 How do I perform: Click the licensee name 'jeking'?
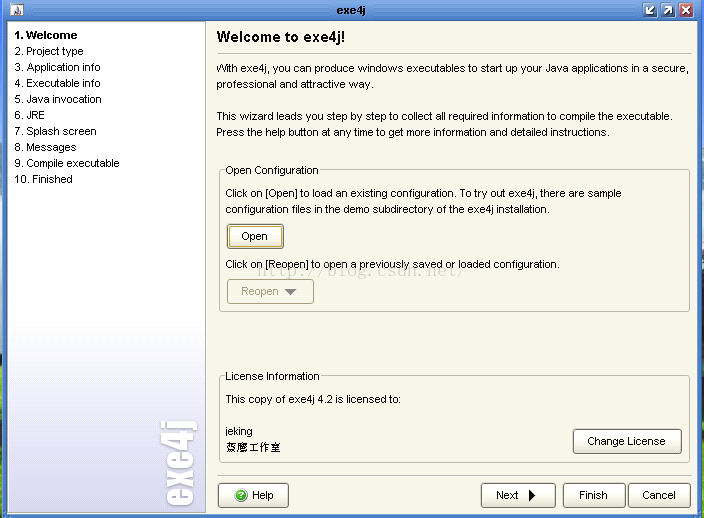[x=239, y=431]
